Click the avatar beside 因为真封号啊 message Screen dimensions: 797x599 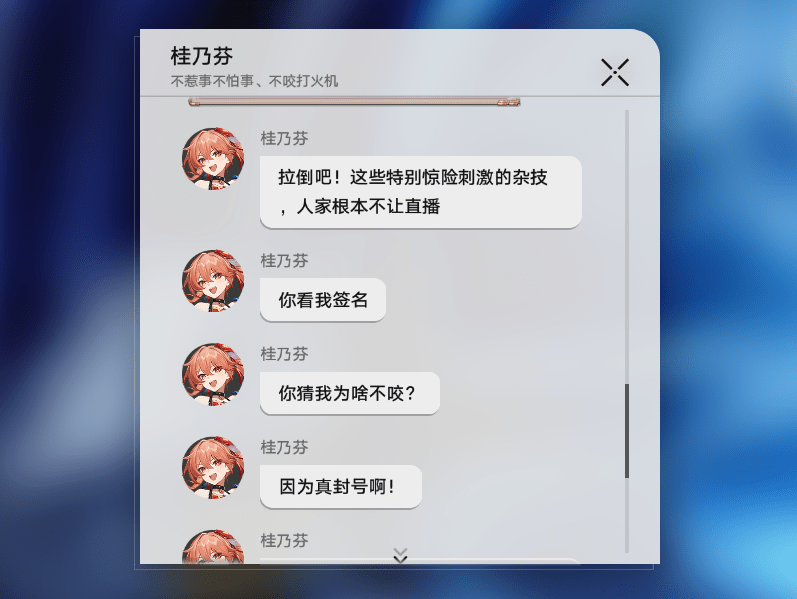213,467
